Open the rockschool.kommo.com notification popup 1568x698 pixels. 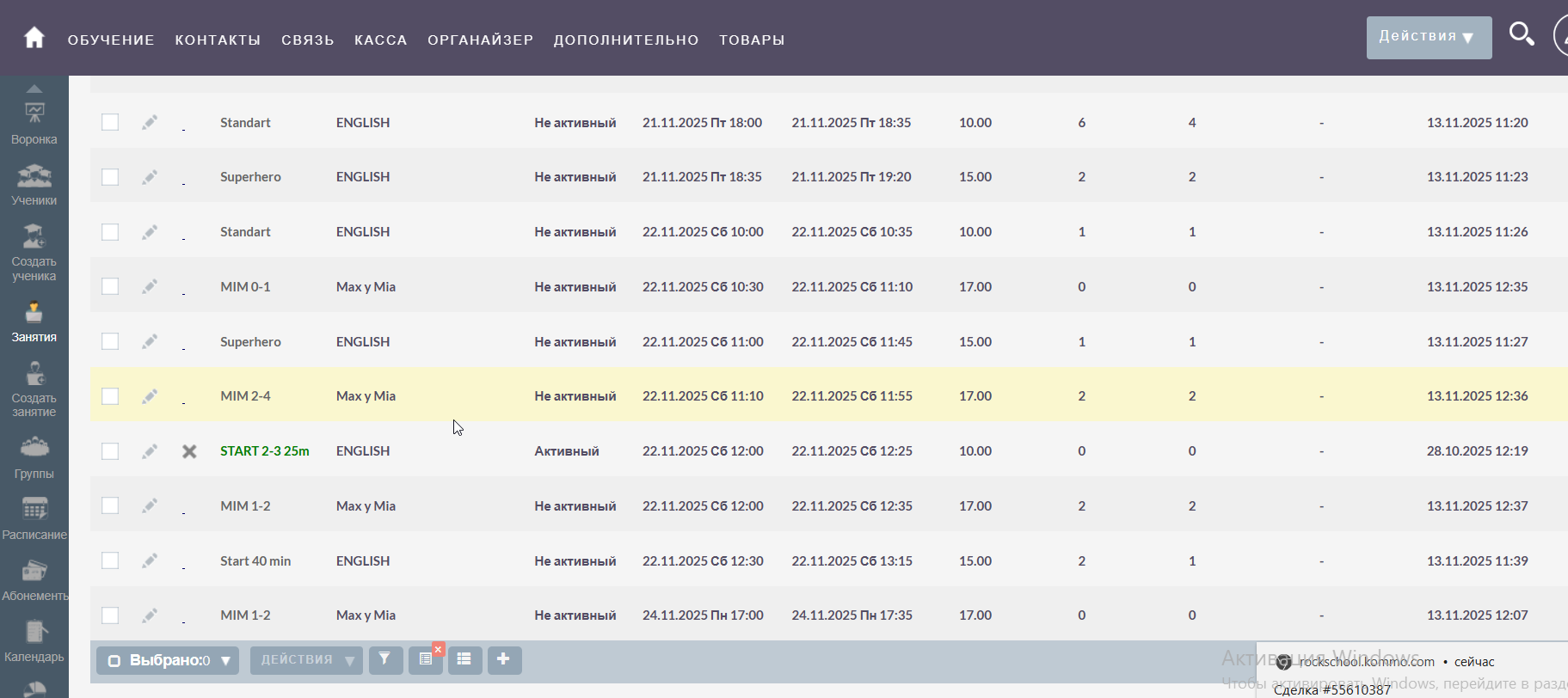[1411, 670]
